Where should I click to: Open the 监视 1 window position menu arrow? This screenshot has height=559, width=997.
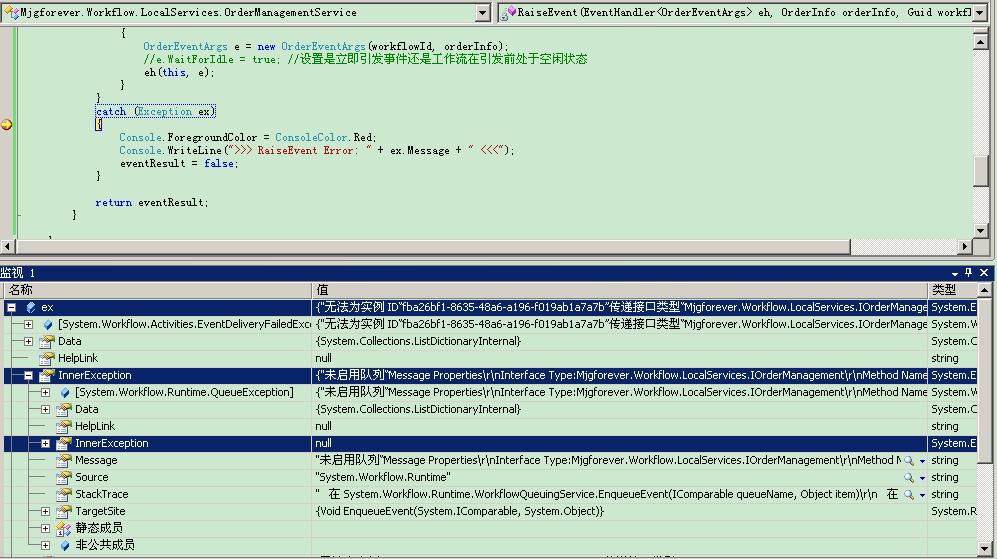click(x=954, y=273)
